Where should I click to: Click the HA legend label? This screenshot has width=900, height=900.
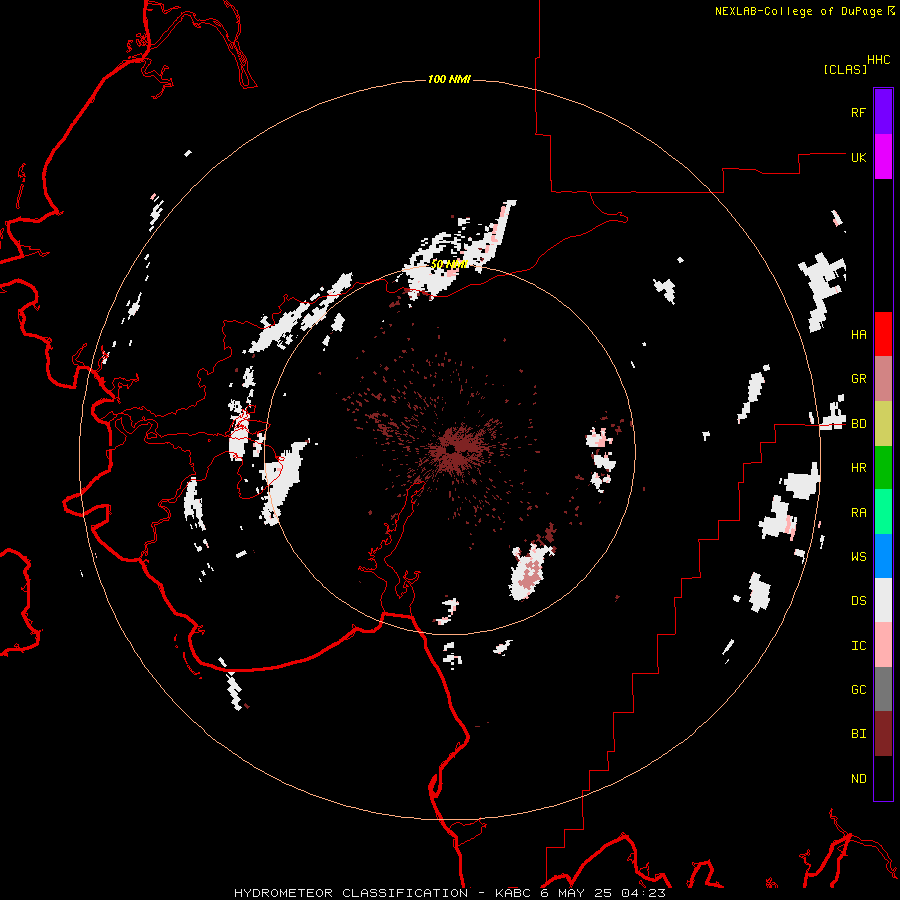pyautogui.click(x=858, y=335)
